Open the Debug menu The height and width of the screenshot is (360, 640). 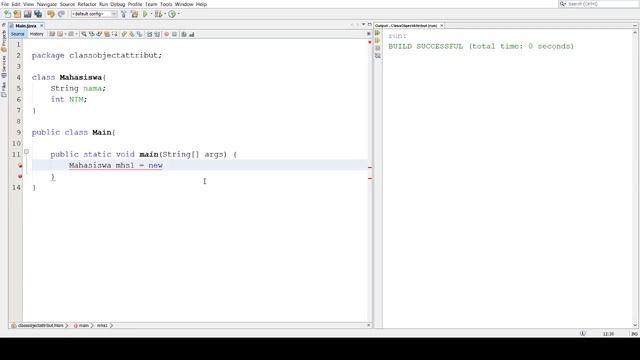click(x=118, y=4)
